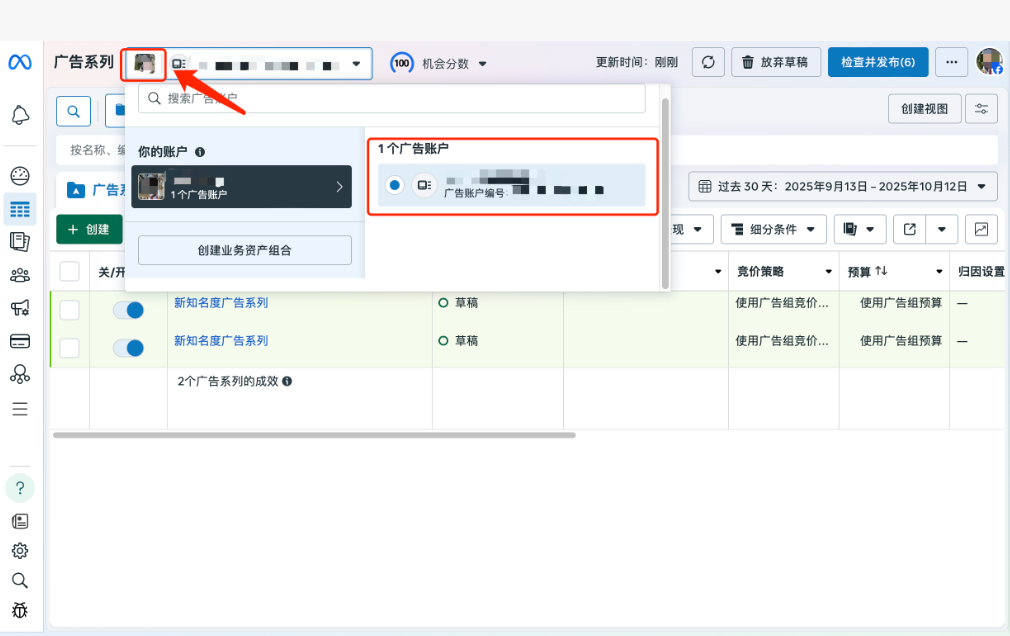Open the notifications bell in sidebar
This screenshot has width=1010, height=636.
pos(20,115)
